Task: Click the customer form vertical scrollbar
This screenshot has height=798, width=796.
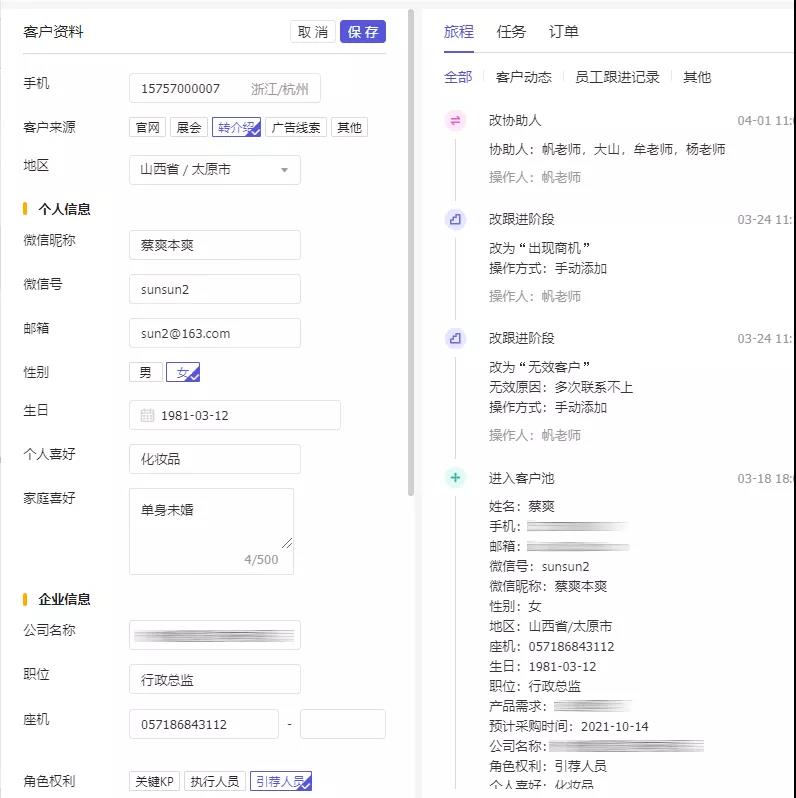Action: pyautogui.click(x=411, y=252)
